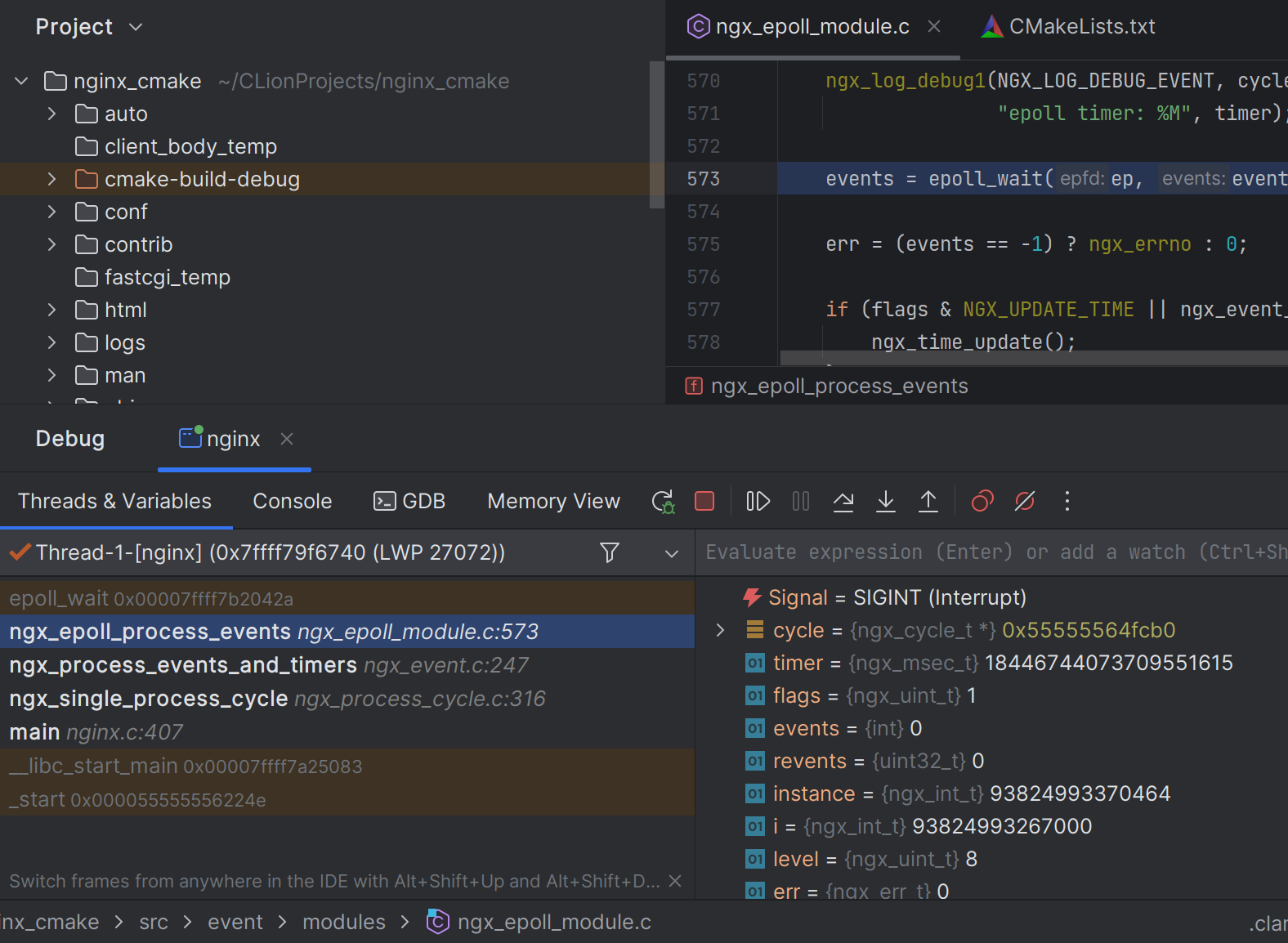The width and height of the screenshot is (1288, 943).
Task: Close the ngx_epoll_module.c editor tab
Action: pyautogui.click(x=934, y=27)
